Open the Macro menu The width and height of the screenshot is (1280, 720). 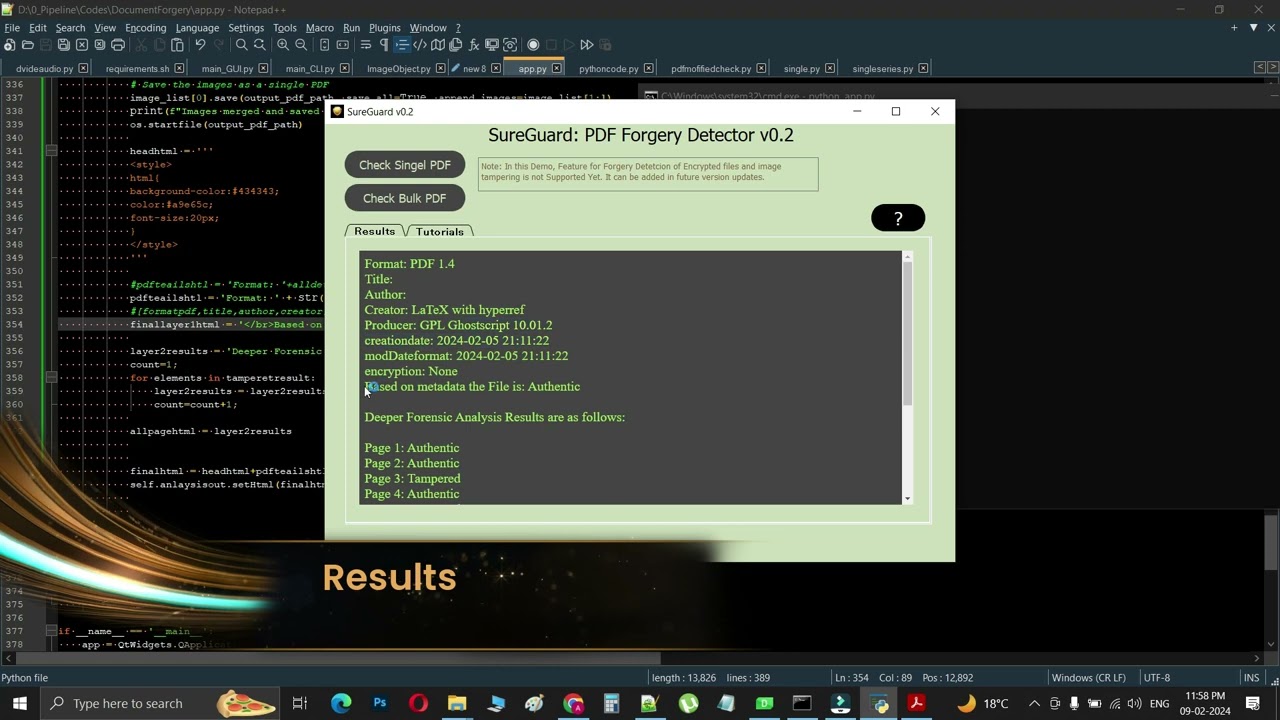(x=319, y=28)
